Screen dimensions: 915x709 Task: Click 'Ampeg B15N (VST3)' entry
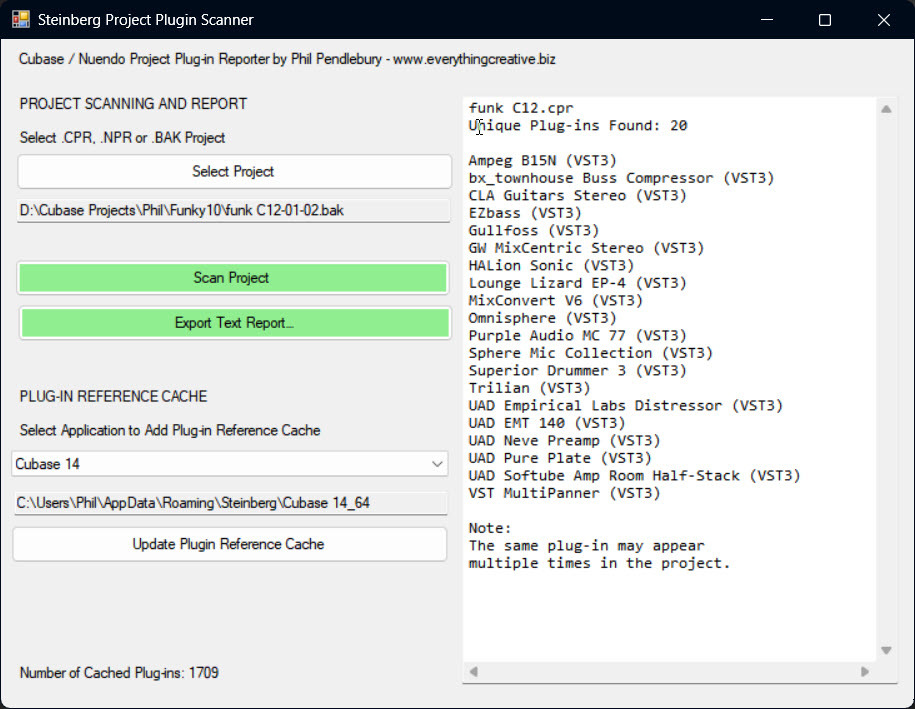point(542,160)
